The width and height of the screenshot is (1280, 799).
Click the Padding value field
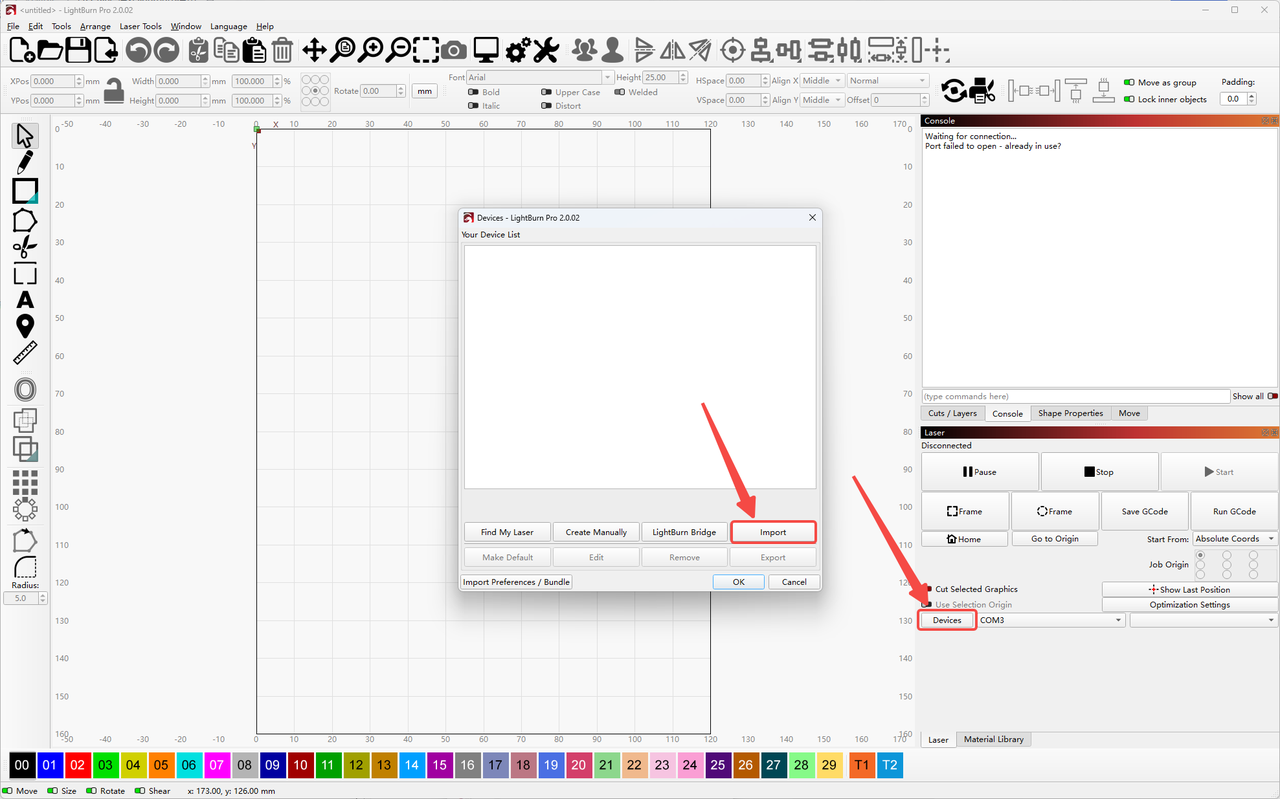coord(1236,99)
